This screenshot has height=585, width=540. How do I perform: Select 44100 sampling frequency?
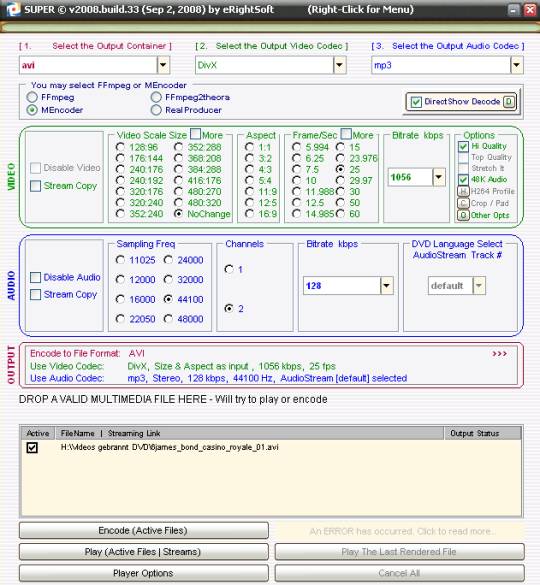tap(168, 299)
